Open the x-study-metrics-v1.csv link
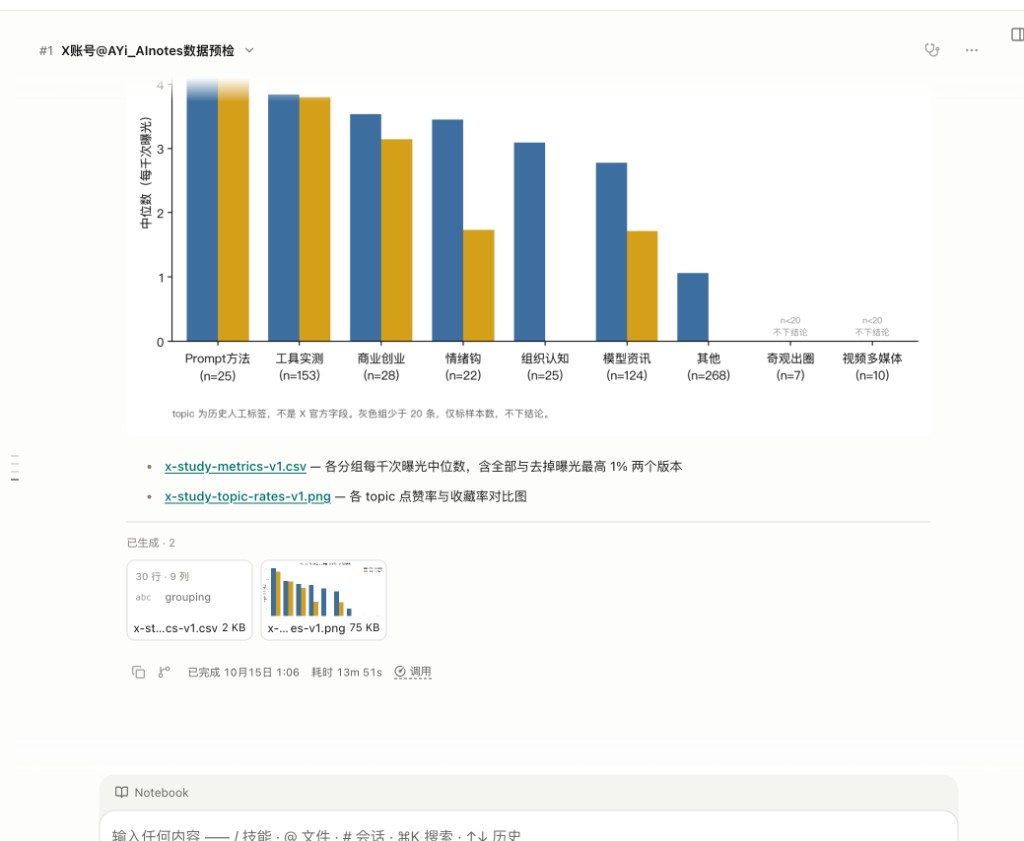 click(235, 466)
